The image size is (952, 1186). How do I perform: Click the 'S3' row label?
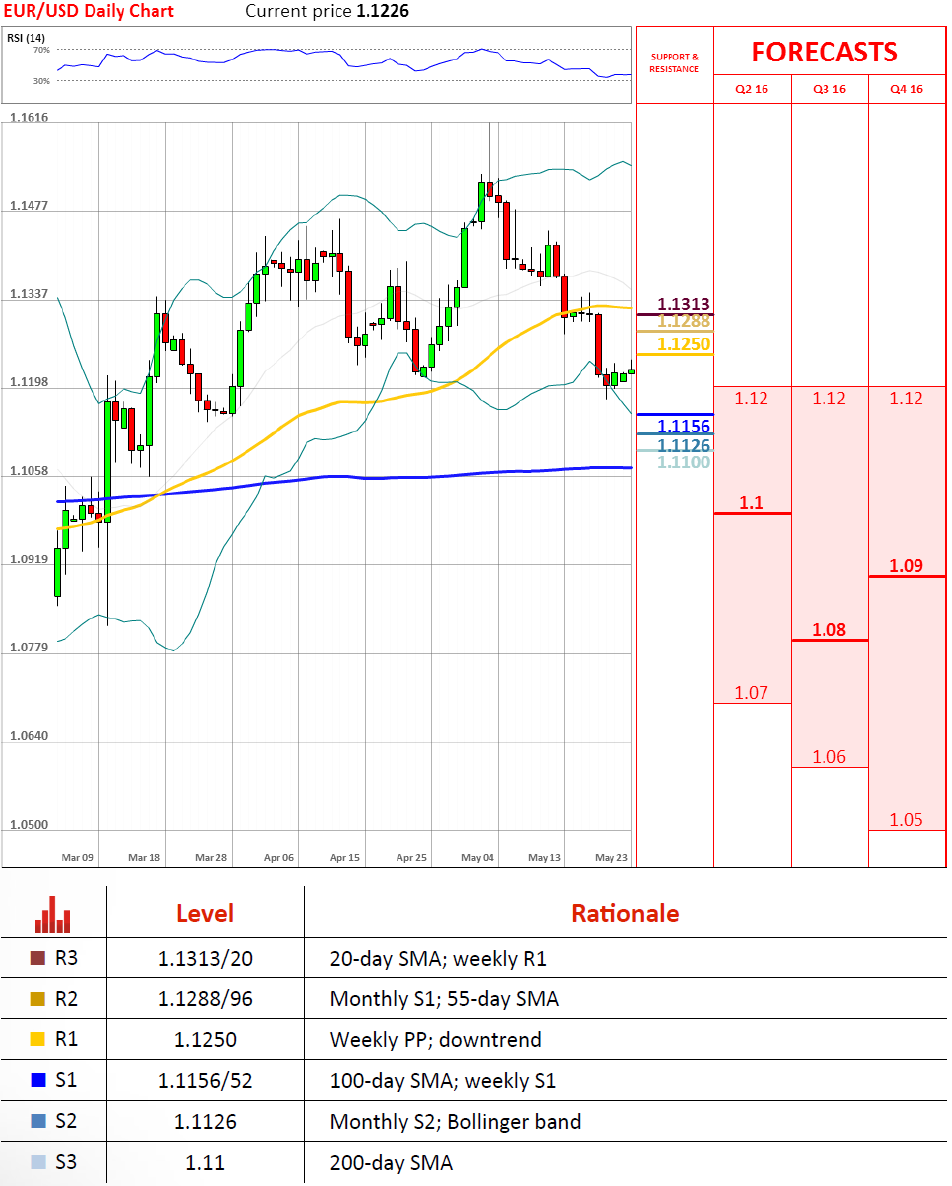point(67,1162)
